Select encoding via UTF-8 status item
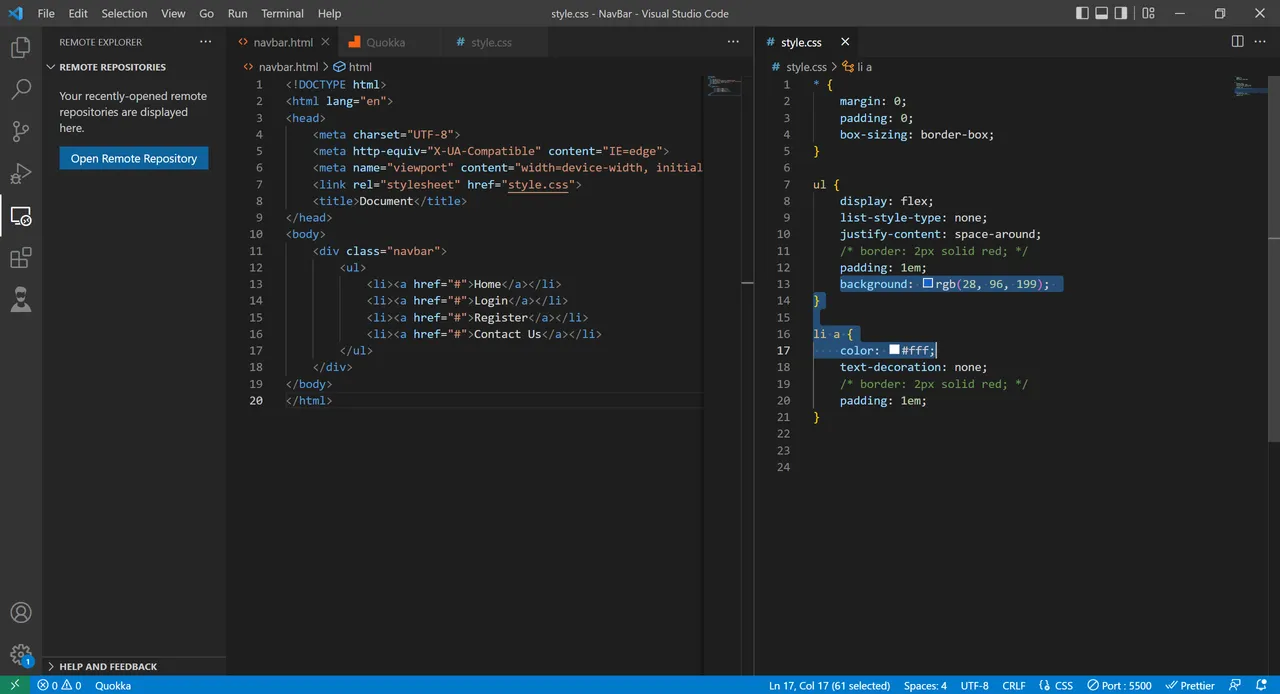 (x=974, y=685)
